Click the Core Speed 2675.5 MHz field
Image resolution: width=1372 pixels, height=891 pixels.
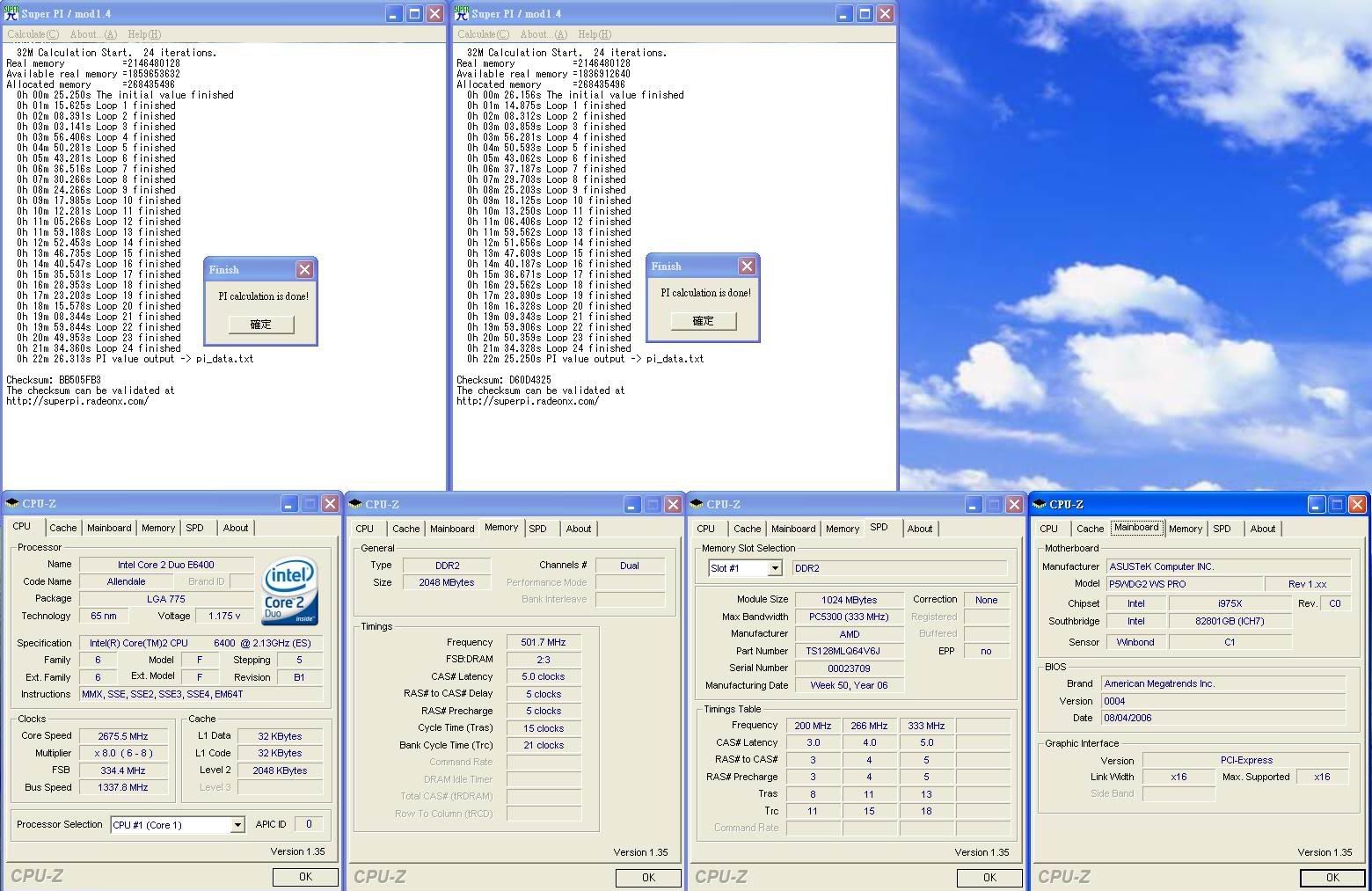click(122, 736)
